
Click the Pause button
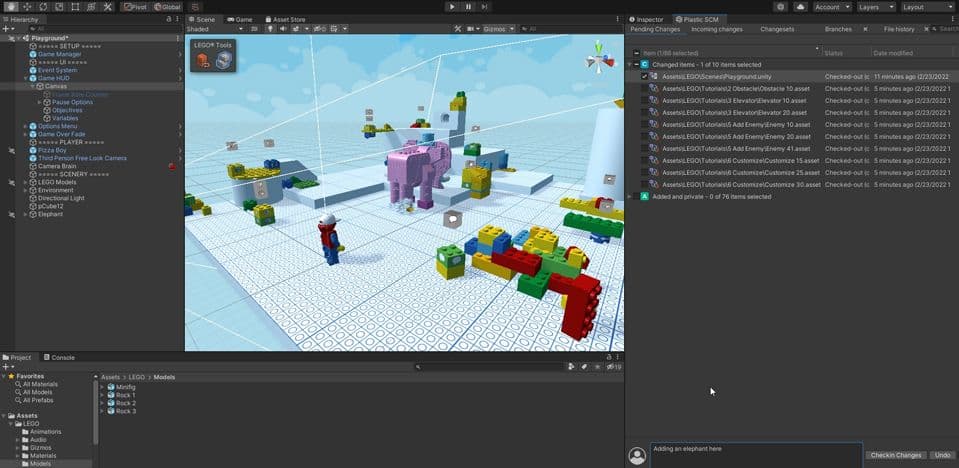pyautogui.click(x=468, y=6)
